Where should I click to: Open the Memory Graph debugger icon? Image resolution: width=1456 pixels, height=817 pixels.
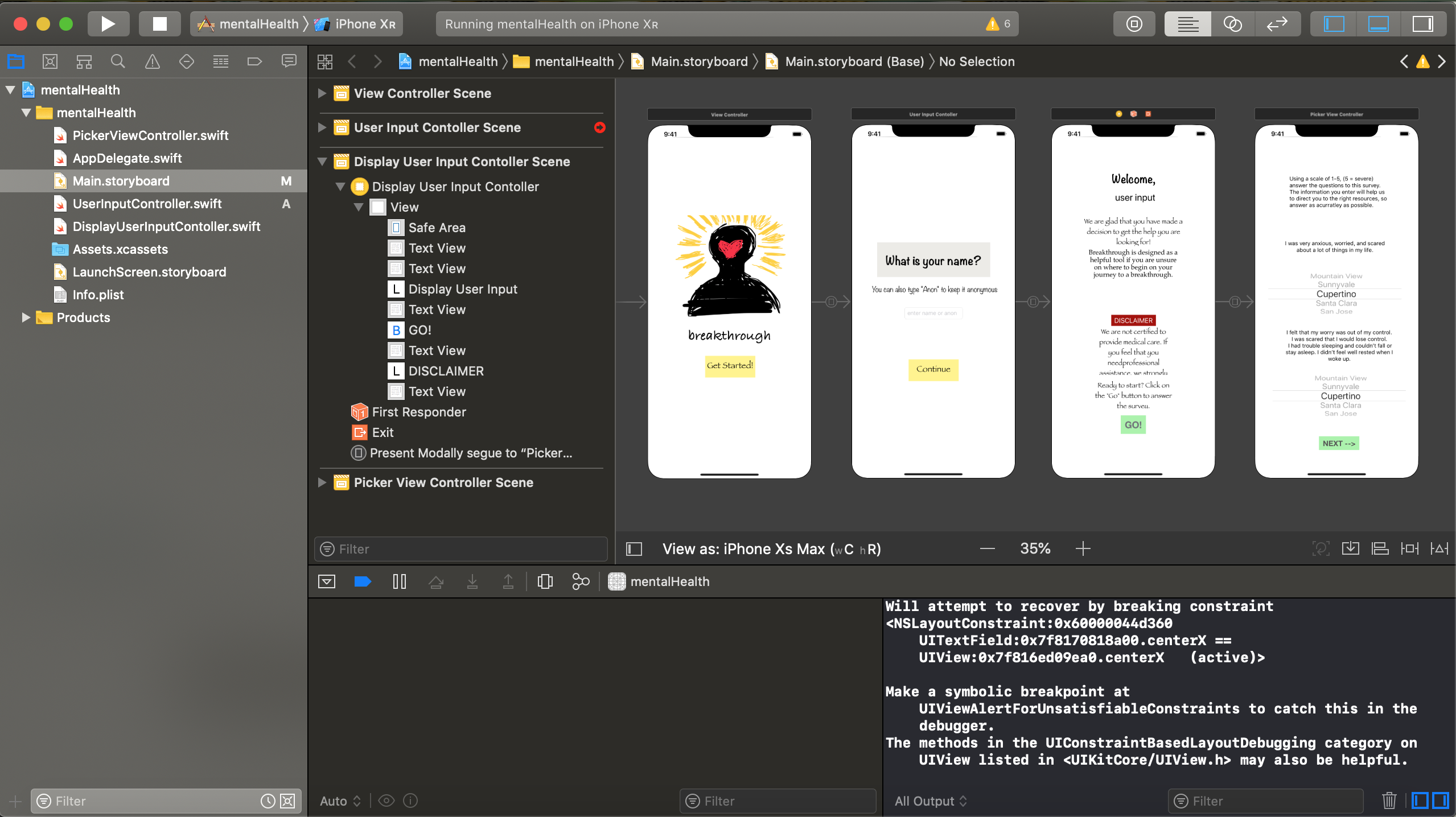click(580, 581)
